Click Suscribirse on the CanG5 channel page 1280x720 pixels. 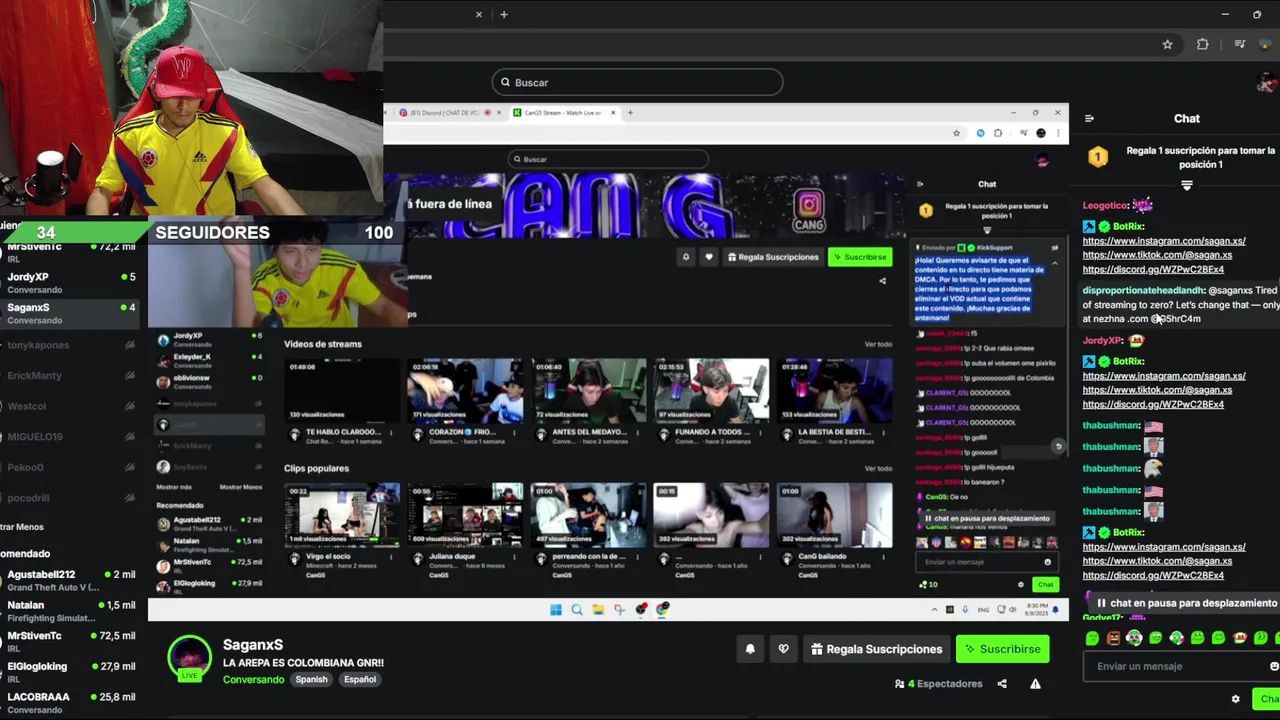click(x=860, y=257)
